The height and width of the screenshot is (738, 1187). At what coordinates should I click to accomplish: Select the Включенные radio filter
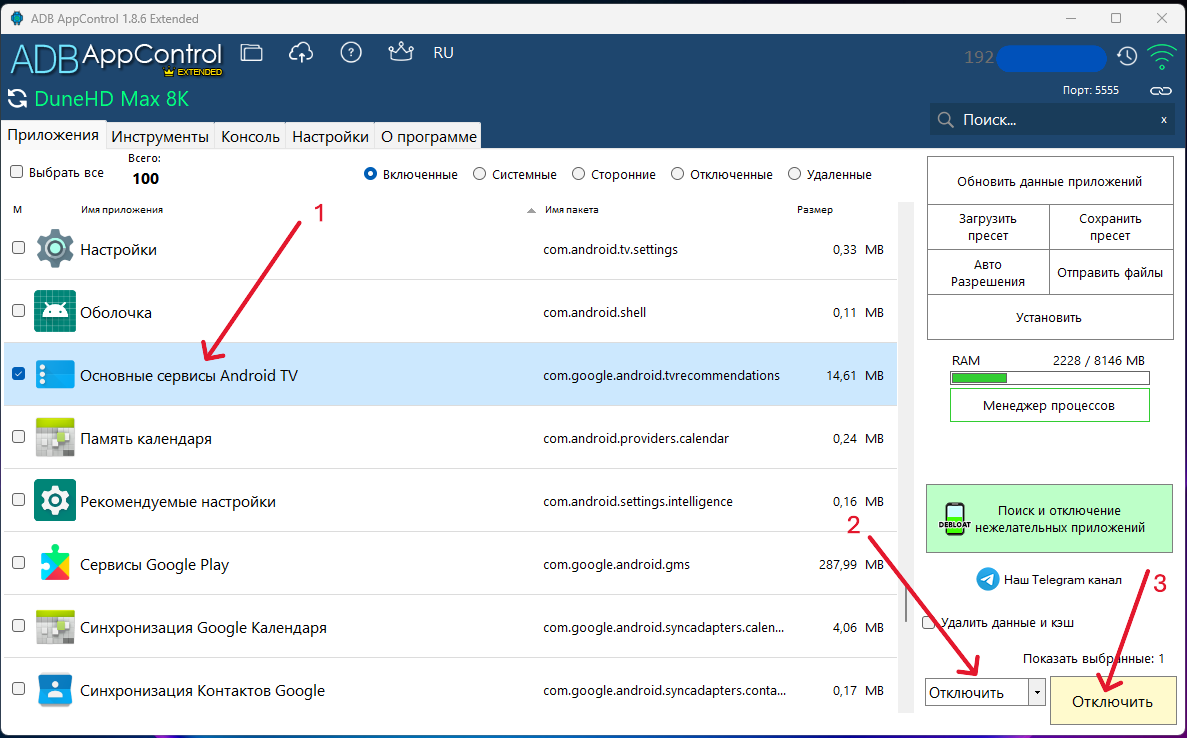tap(370, 174)
